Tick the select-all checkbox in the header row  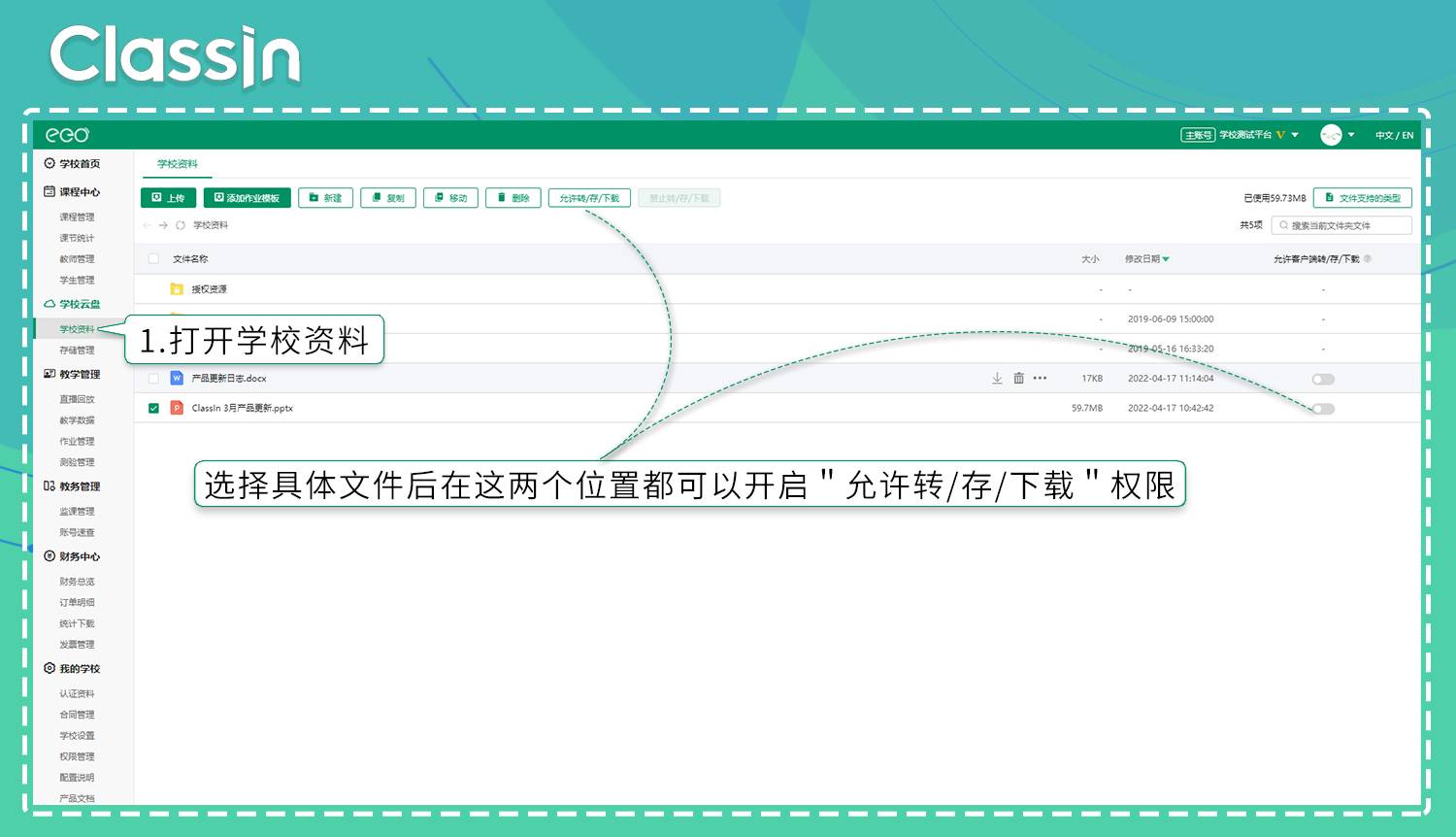pos(153,259)
